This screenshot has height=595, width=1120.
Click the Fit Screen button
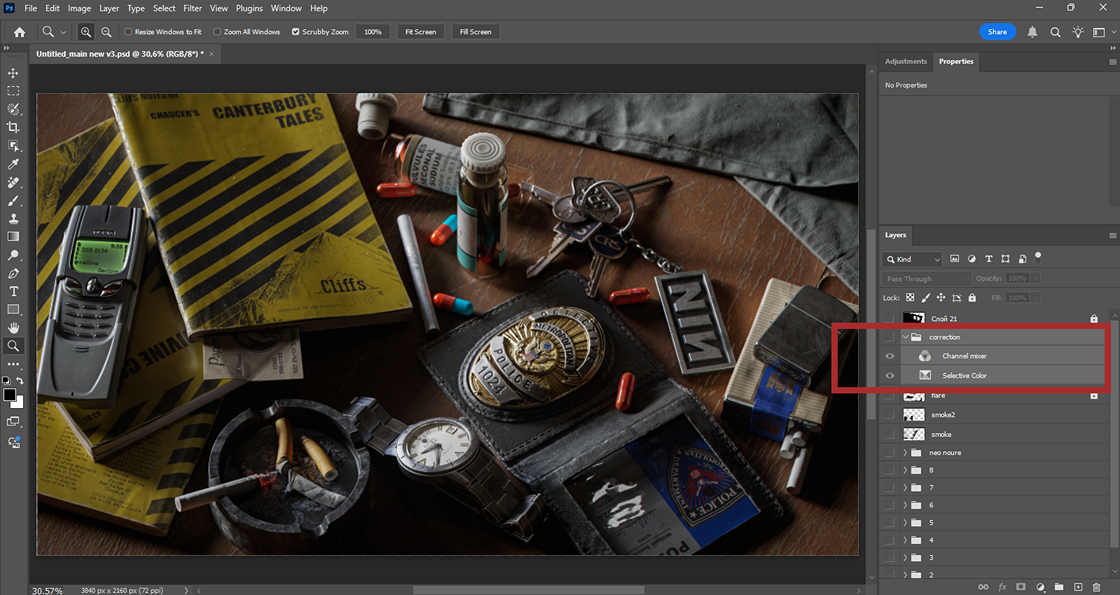pyautogui.click(x=420, y=31)
